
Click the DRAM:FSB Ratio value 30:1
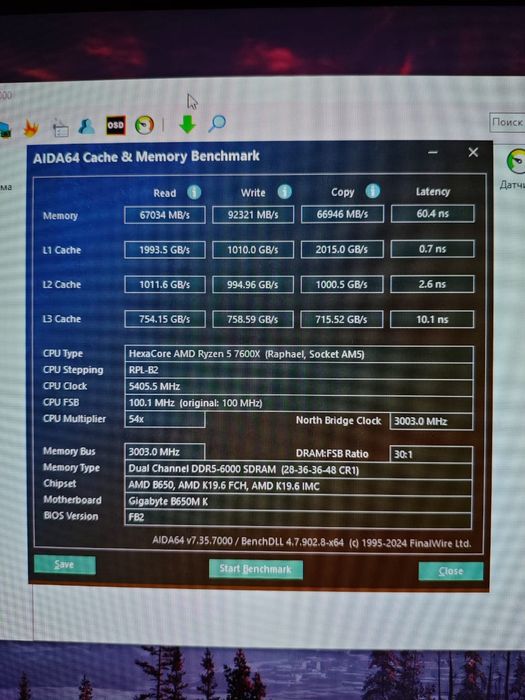(431, 454)
